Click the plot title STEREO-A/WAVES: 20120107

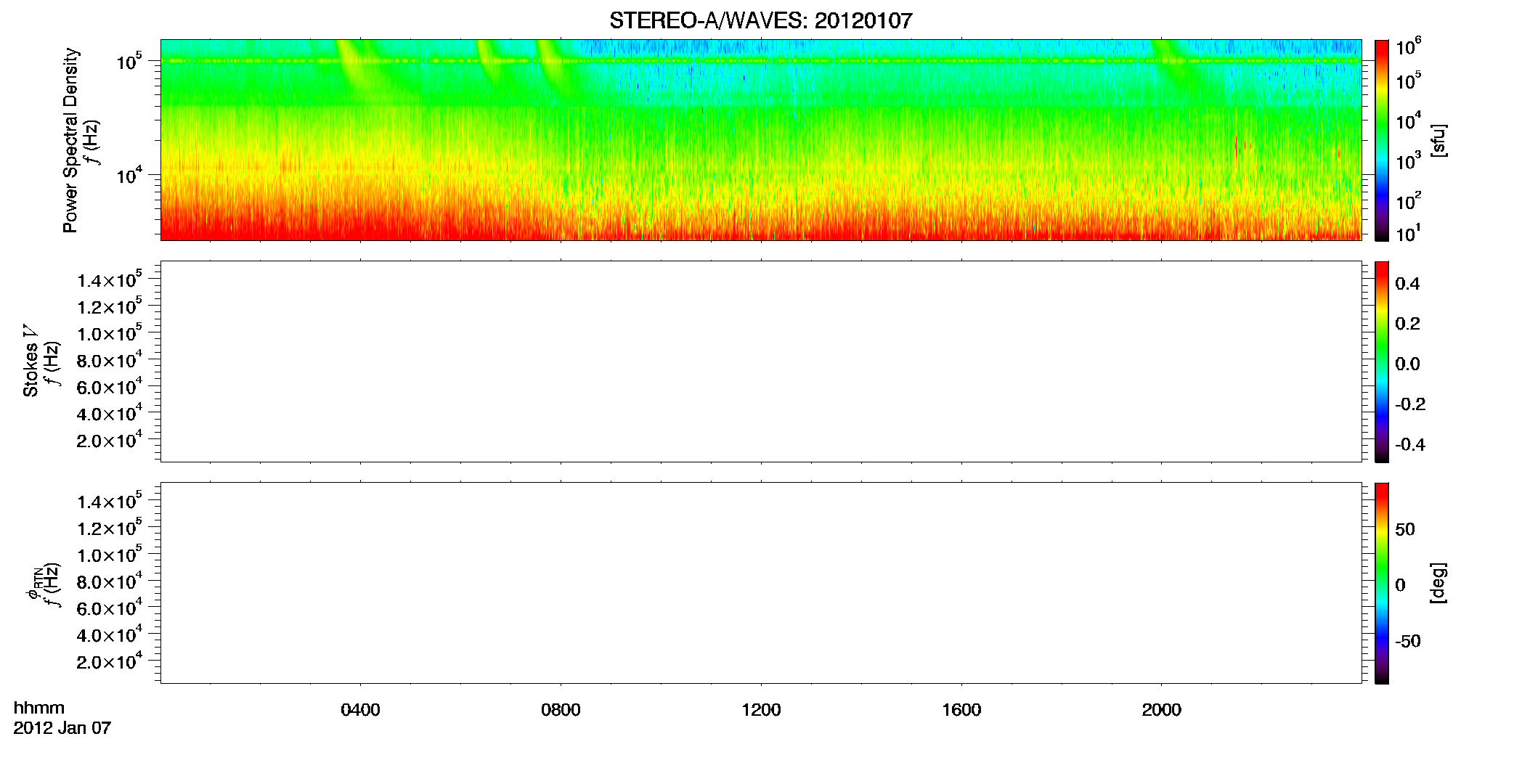click(x=760, y=20)
